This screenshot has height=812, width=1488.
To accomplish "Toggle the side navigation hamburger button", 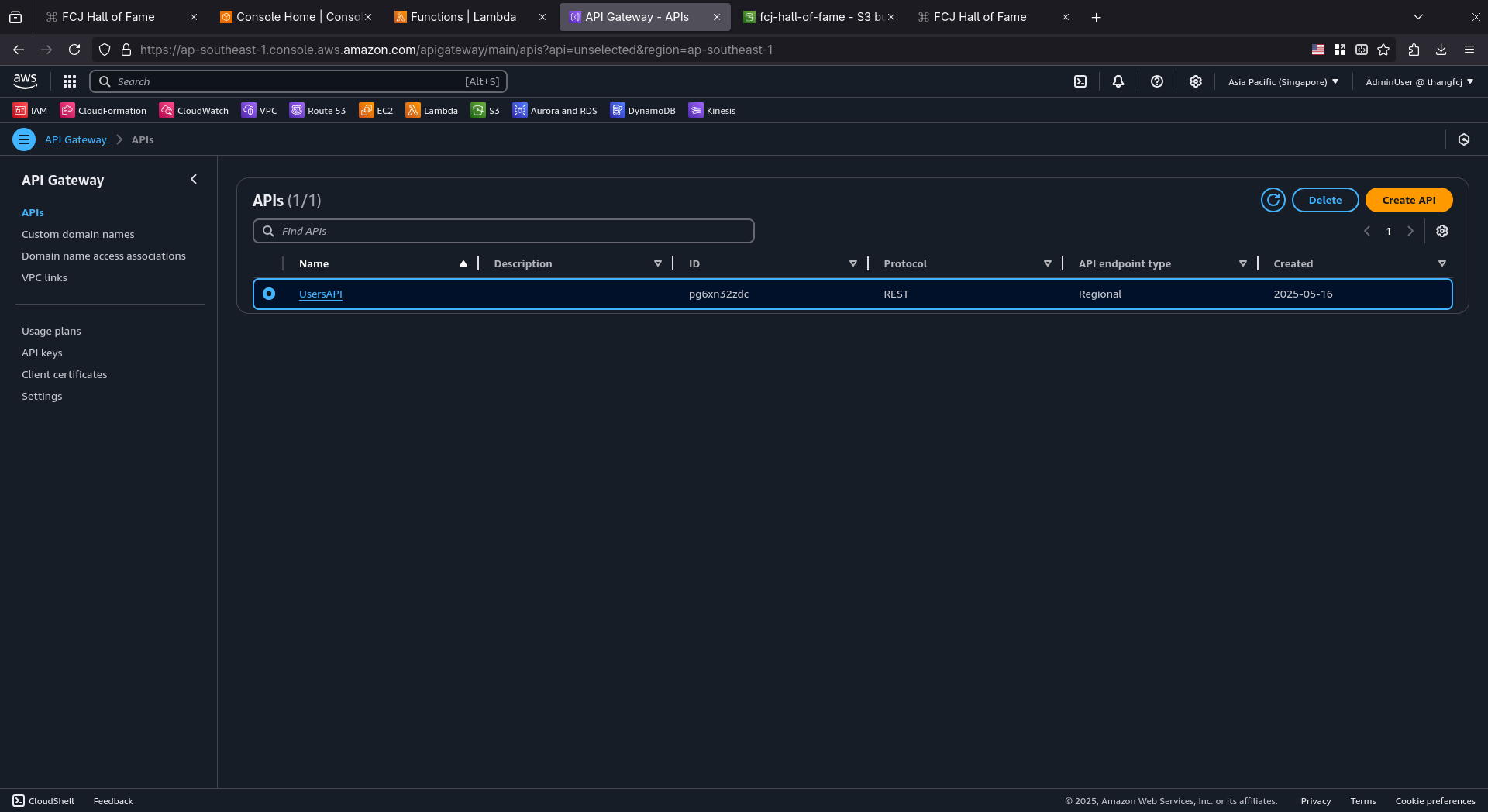I will 24,139.
